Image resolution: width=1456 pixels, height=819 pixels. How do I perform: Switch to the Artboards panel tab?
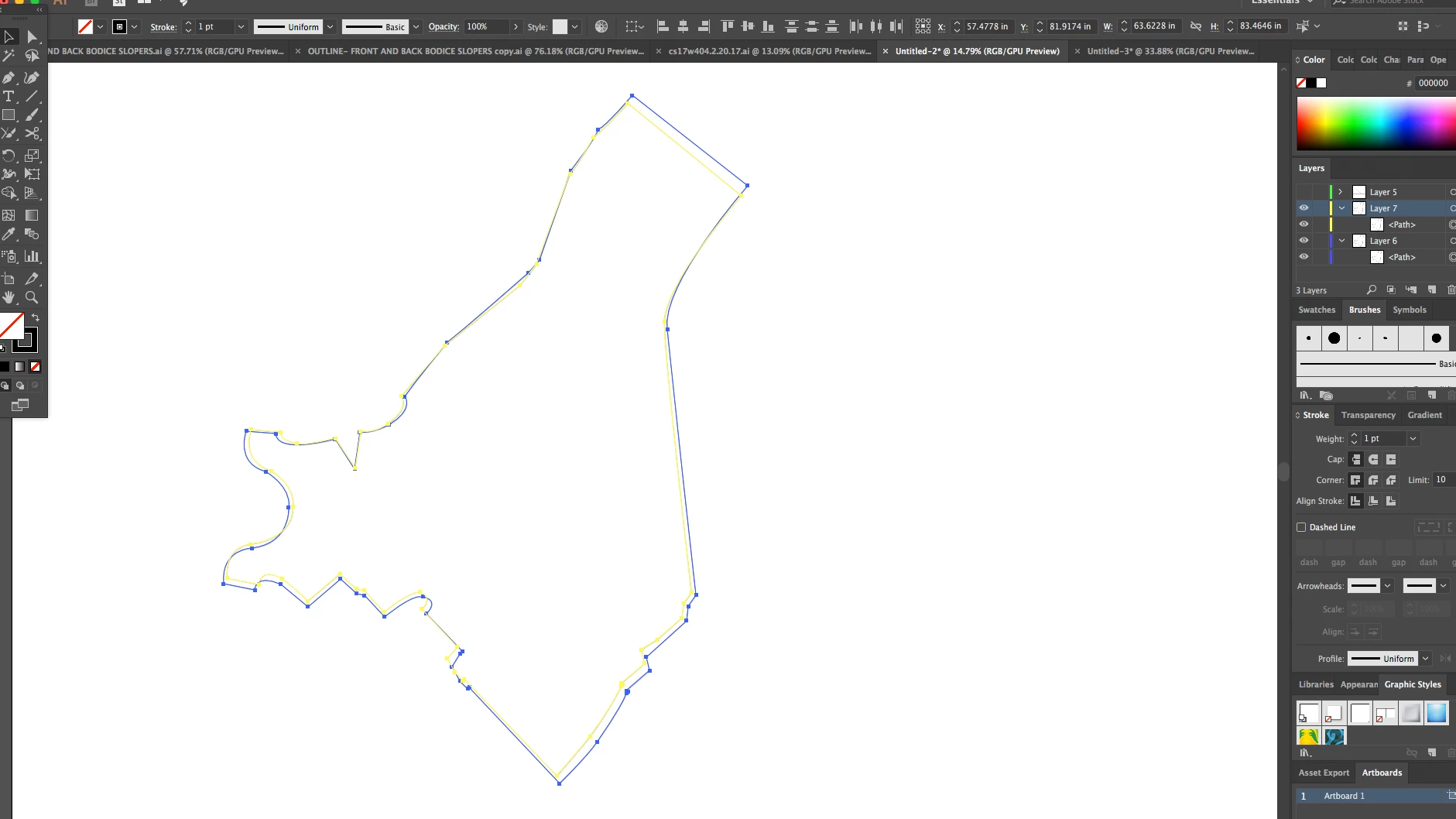click(1382, 773)
